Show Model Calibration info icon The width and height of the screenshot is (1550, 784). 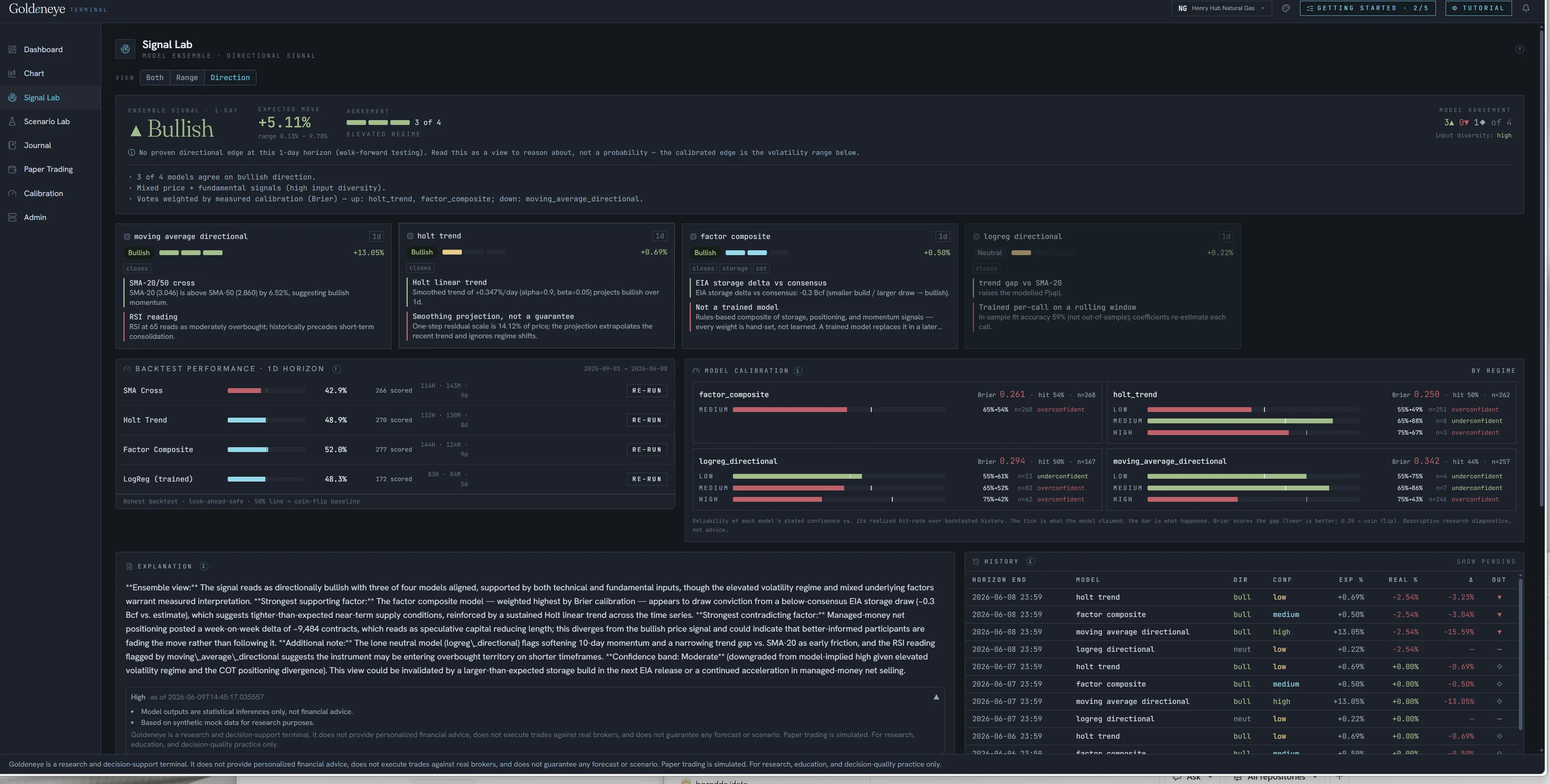tap(798, 371)
